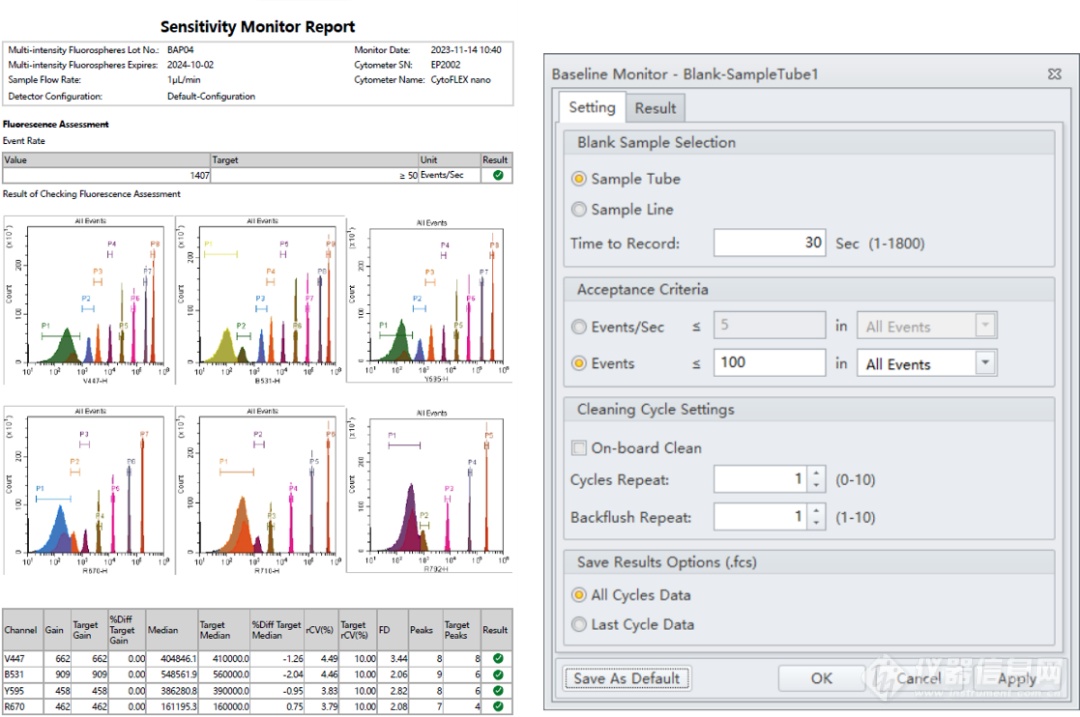Increase the Cycles Repeat value
The width and height of the screenshot is (1080, 717).
(817, 474)
